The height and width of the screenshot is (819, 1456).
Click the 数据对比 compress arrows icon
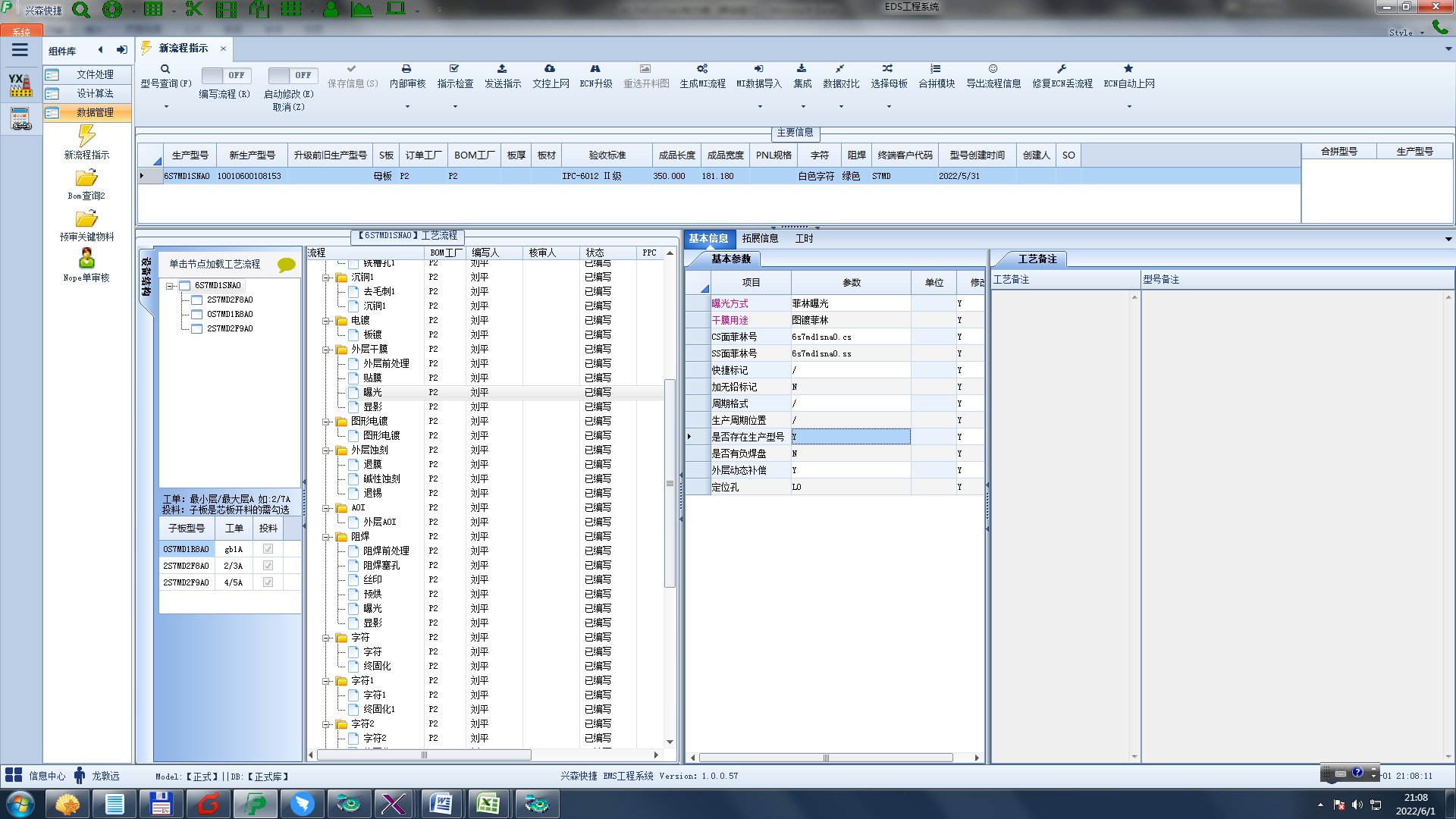(x=840, y=69)
